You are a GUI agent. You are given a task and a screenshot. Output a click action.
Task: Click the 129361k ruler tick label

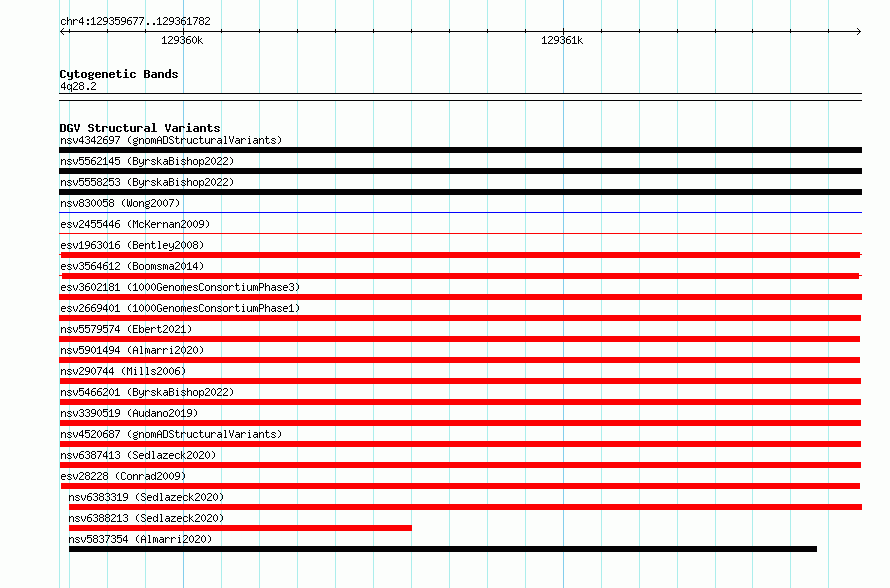[x=562, y=40]
